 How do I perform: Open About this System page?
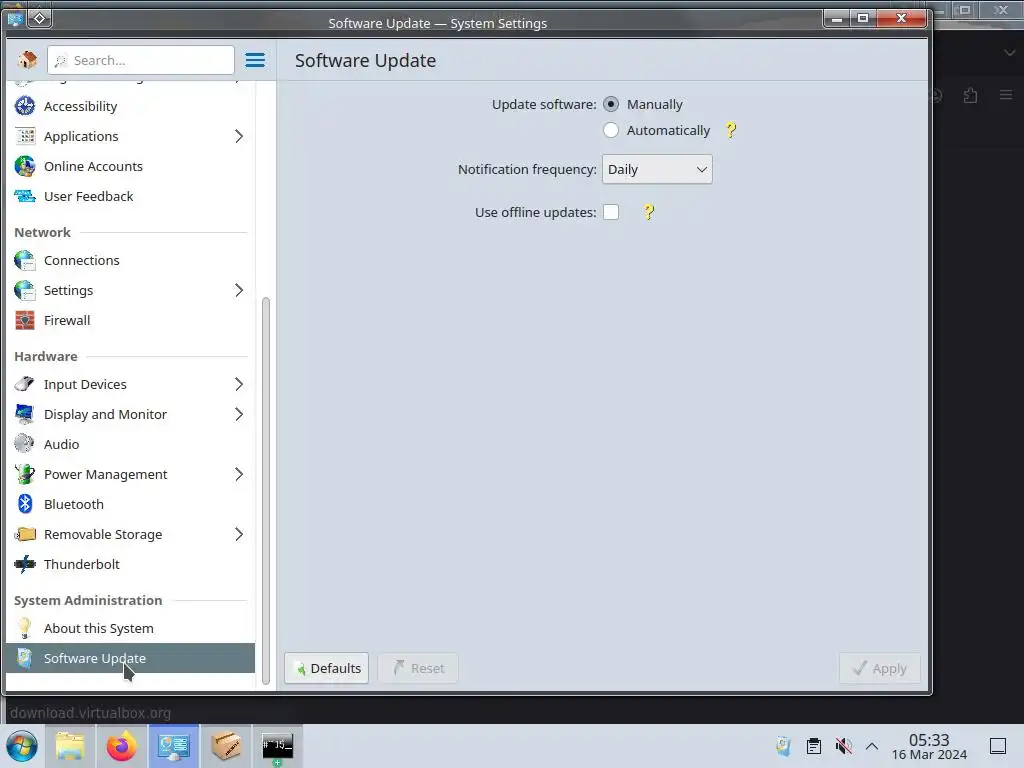[x=131, y=629]
